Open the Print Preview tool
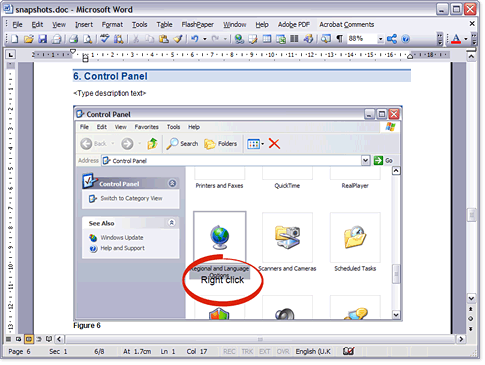Image resolution: width=485 pixels, height=365 pixels. 87,39
